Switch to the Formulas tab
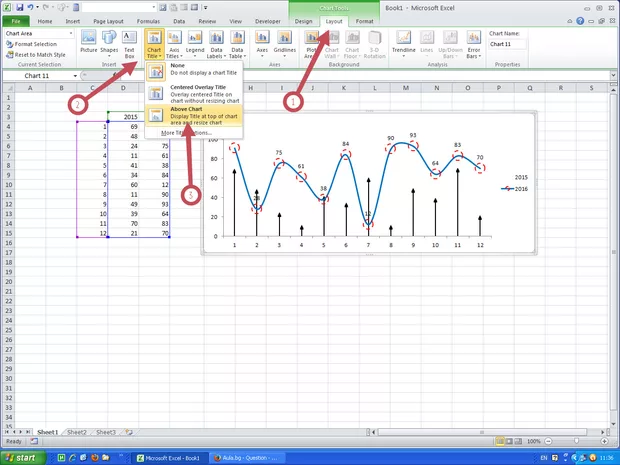620x465 pixels. [x=148, y=21]
